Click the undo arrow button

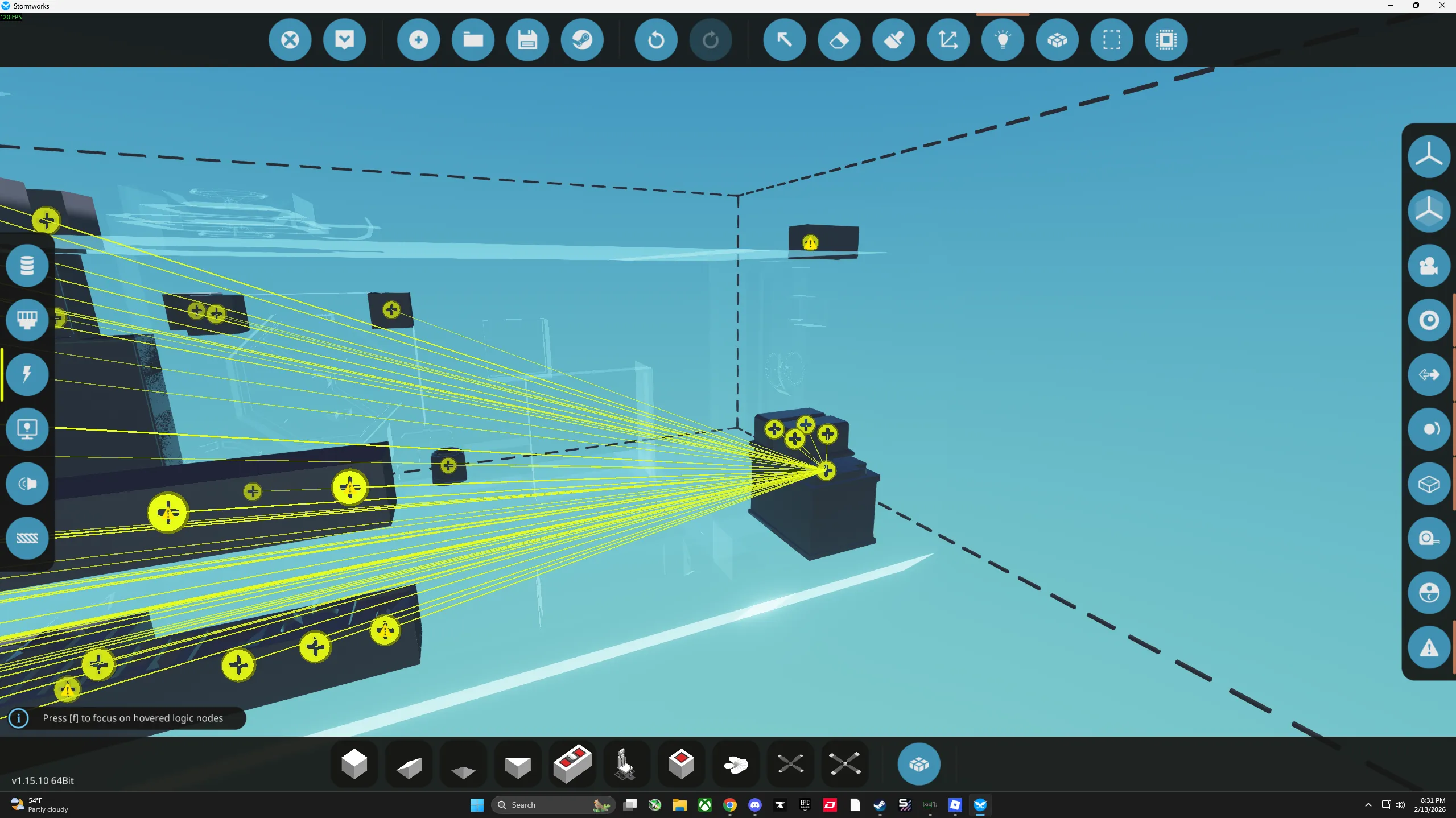point(655,40)
